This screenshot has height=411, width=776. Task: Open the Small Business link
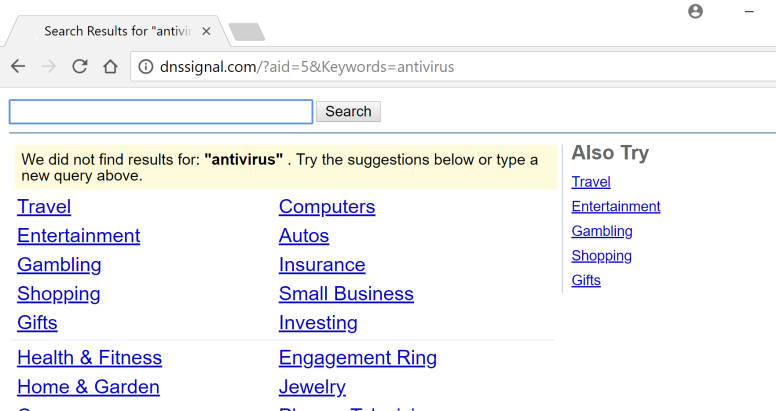click(x=346, y=294)
